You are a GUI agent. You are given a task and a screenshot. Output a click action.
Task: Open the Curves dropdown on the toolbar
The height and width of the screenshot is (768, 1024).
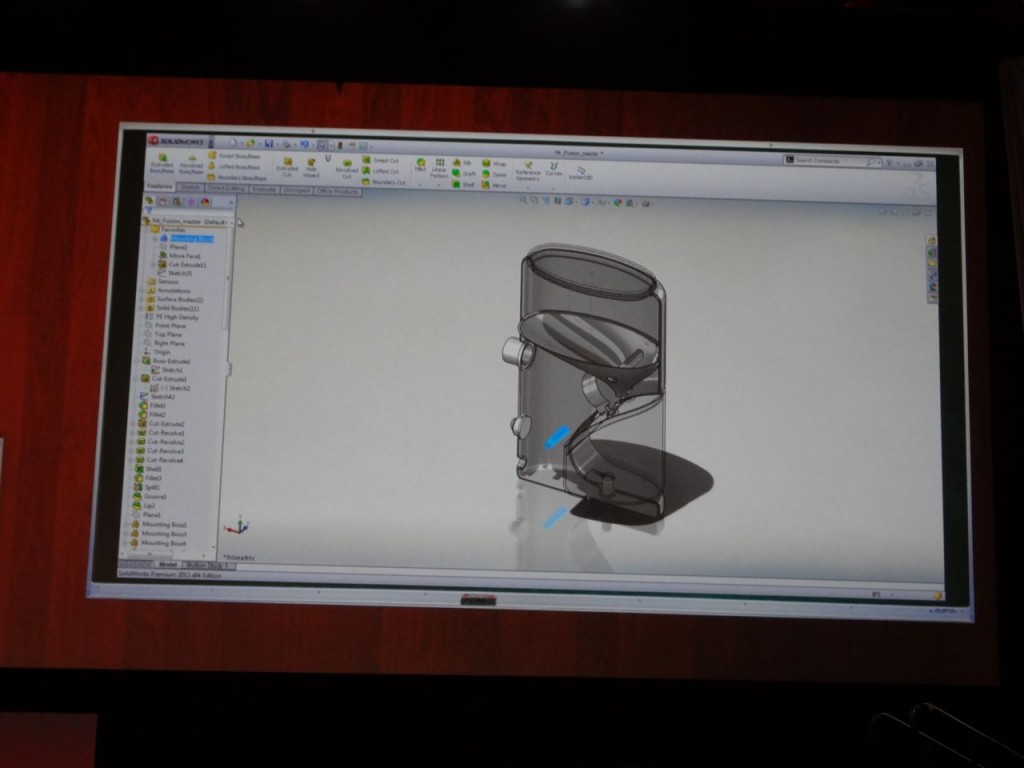(x=552, y=166)
